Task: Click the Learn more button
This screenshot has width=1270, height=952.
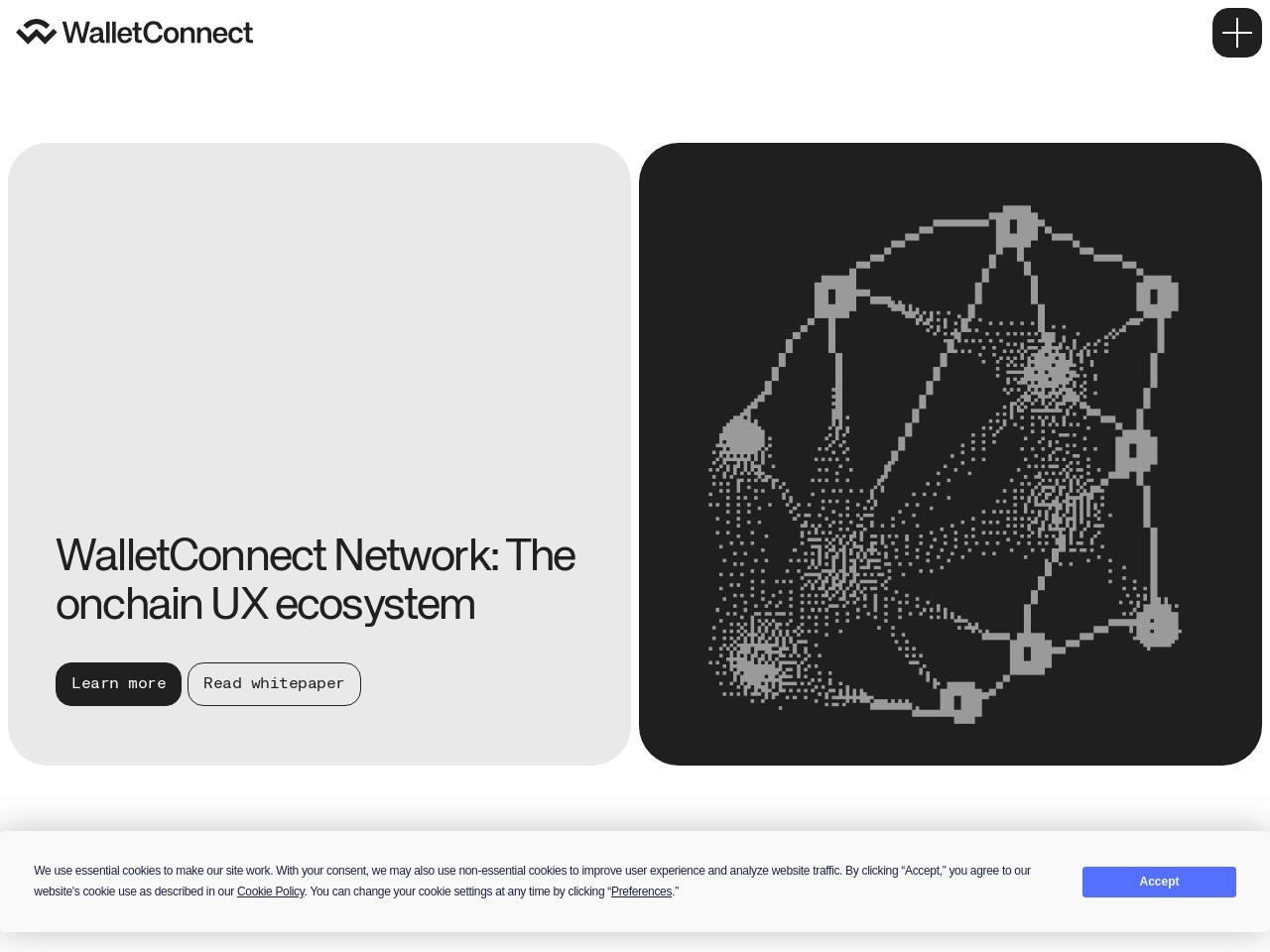Action: pos(118,683)
